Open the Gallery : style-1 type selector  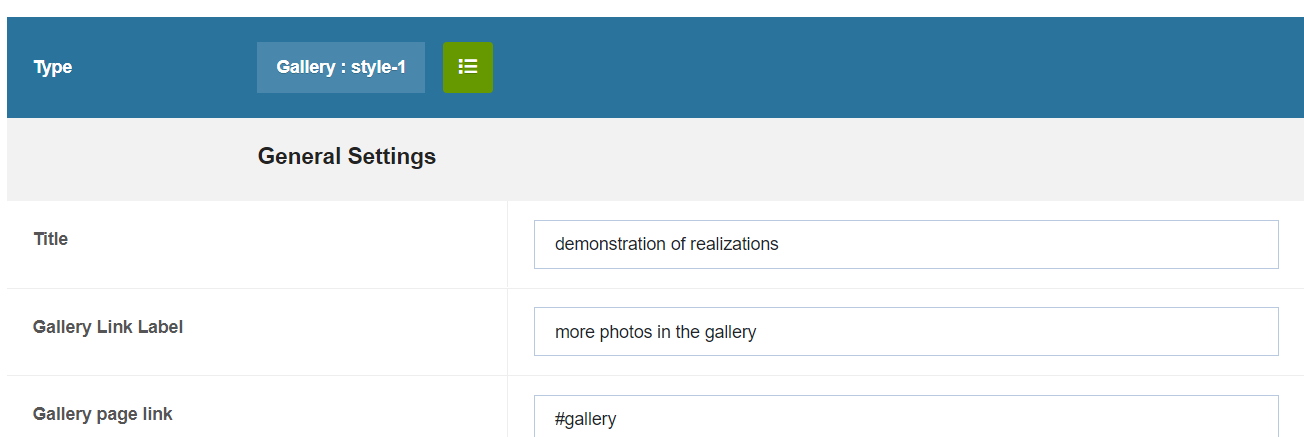click(340, 67)
